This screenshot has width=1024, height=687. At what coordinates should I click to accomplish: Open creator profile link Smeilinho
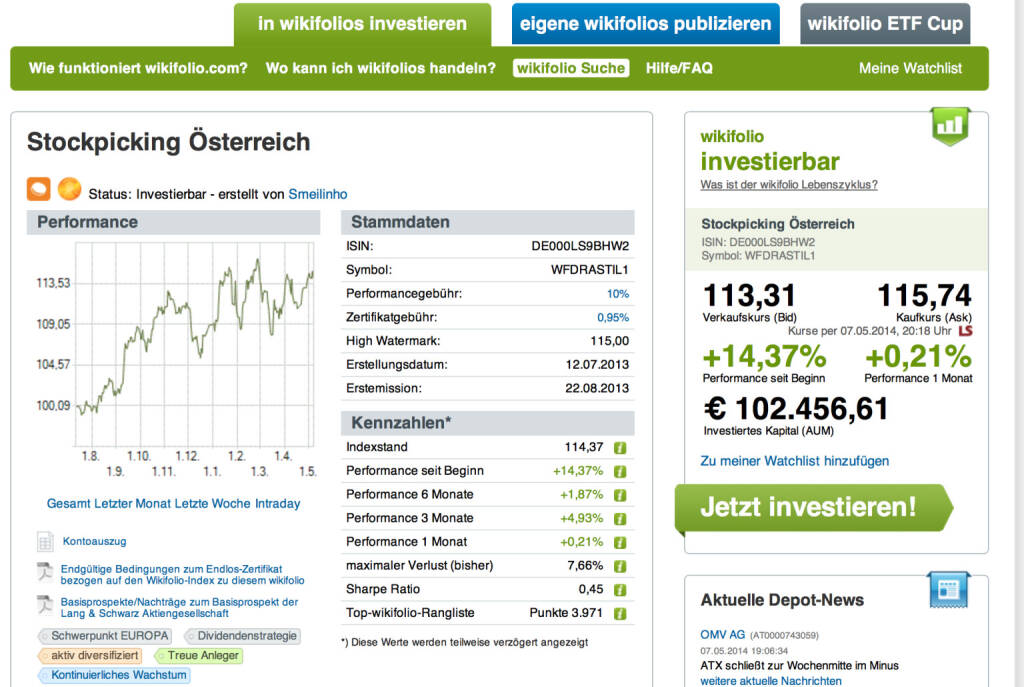(x=318, y=194)
